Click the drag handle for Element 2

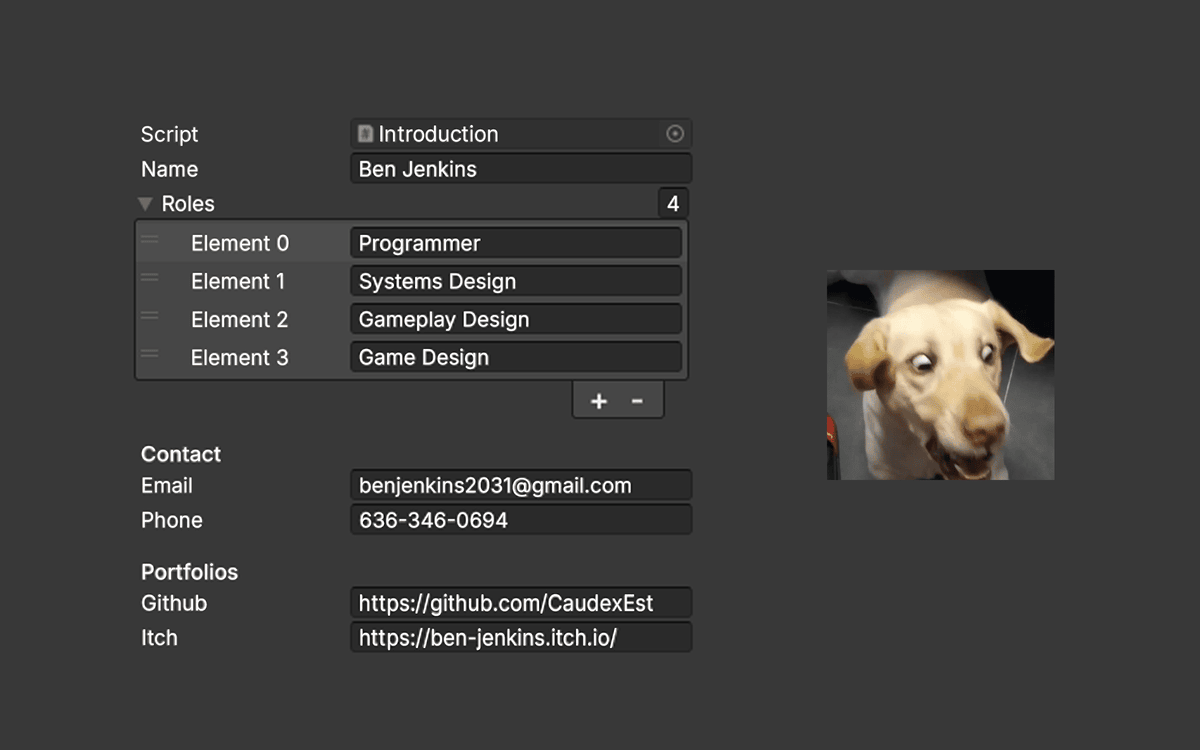149,316
